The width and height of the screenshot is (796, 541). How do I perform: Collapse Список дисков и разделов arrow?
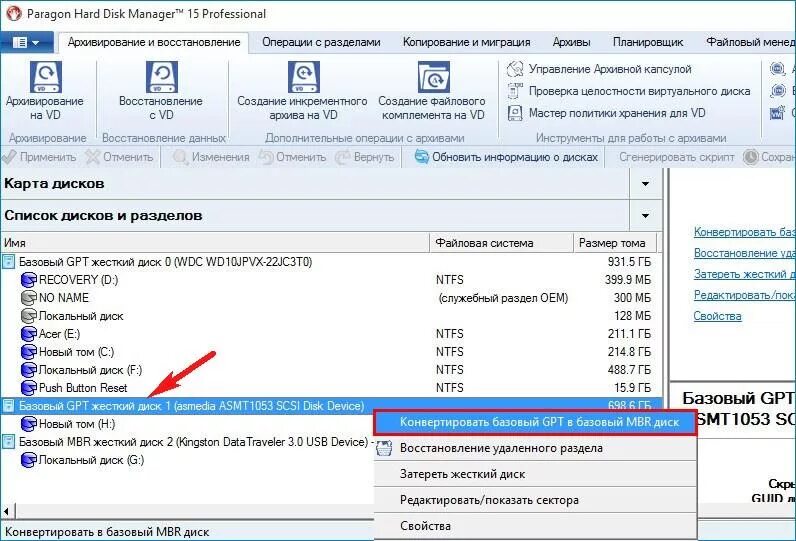[645, 216]
